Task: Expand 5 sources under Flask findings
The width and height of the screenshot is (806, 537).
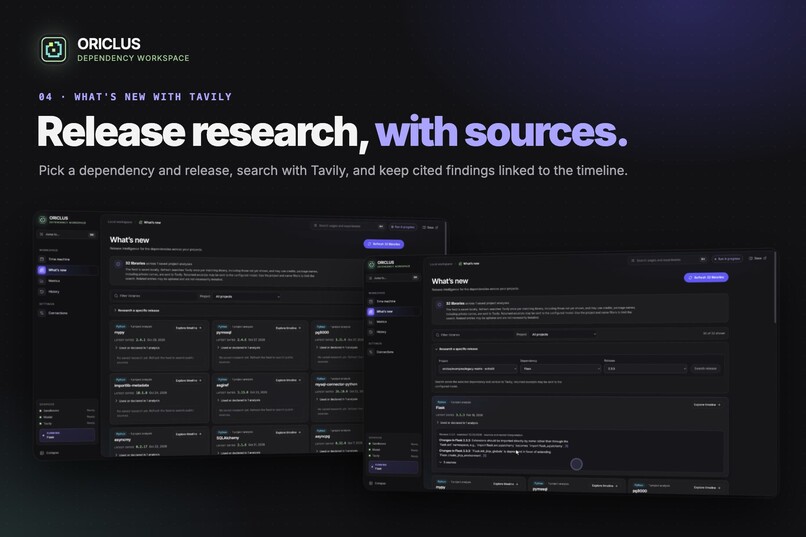Action: 448,462
